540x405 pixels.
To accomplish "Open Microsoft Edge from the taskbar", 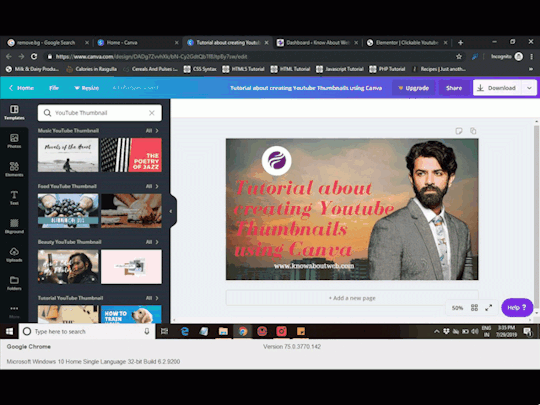I will (185, 331).
